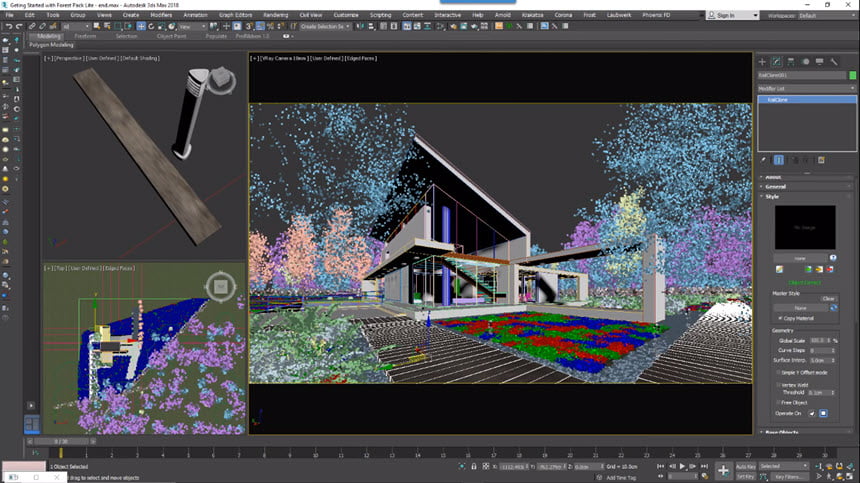Go to Start of animation
The image size is (860, 483).
tap(660, 467)
